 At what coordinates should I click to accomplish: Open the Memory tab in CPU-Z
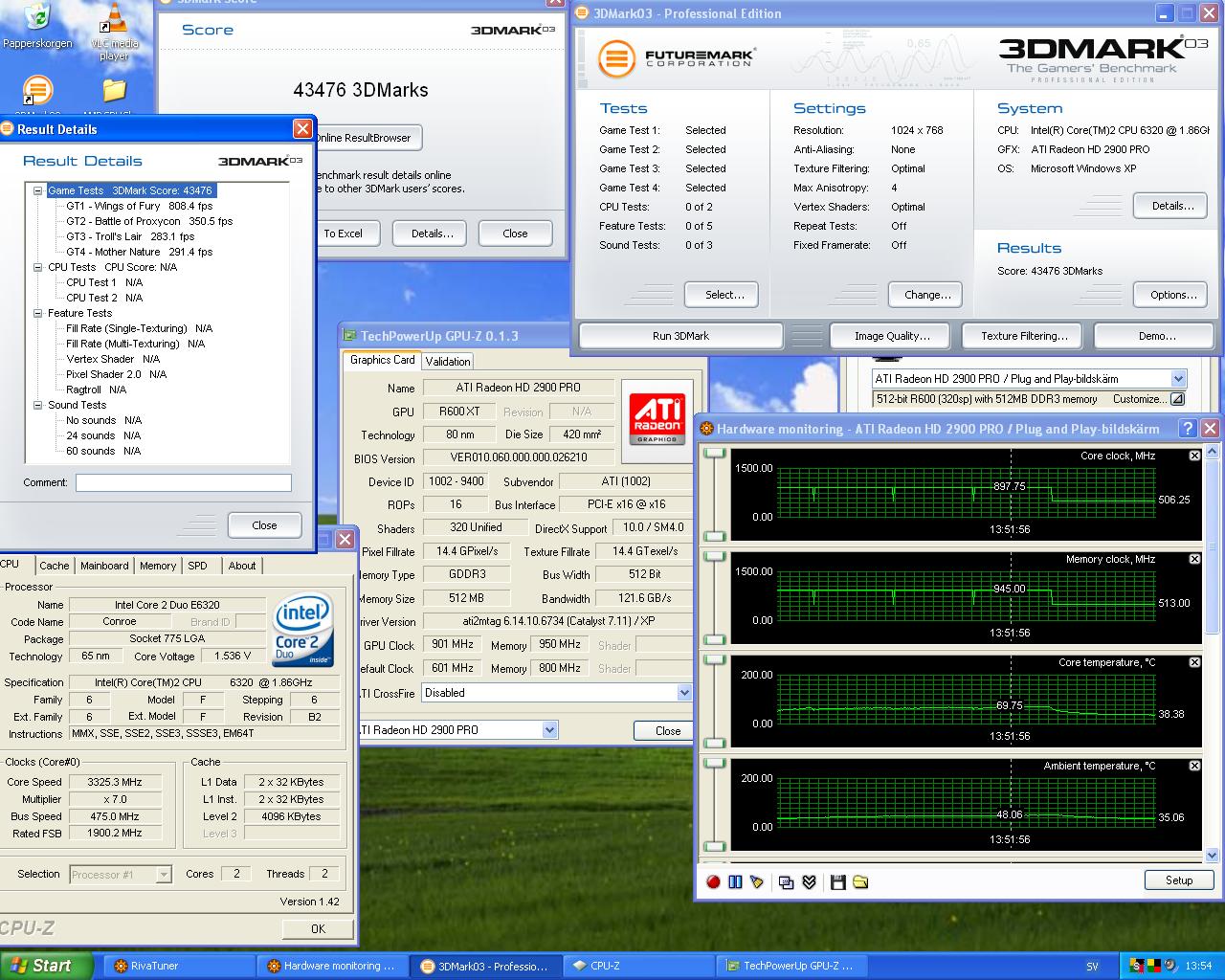pos(158,566)
